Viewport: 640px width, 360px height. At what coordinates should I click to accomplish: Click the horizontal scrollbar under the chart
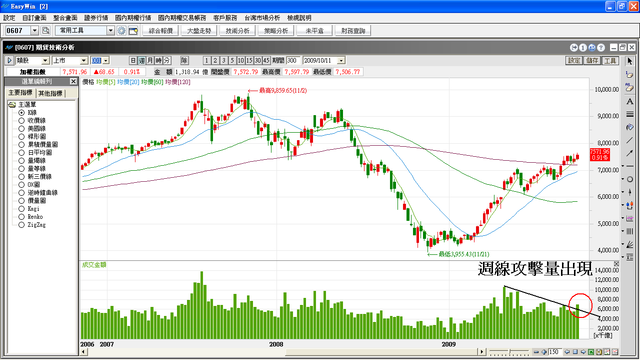pos(282,352)
